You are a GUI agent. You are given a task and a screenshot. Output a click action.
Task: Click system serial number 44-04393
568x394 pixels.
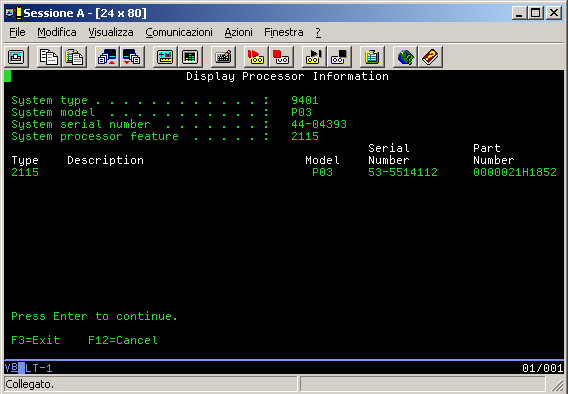(319, 124)
